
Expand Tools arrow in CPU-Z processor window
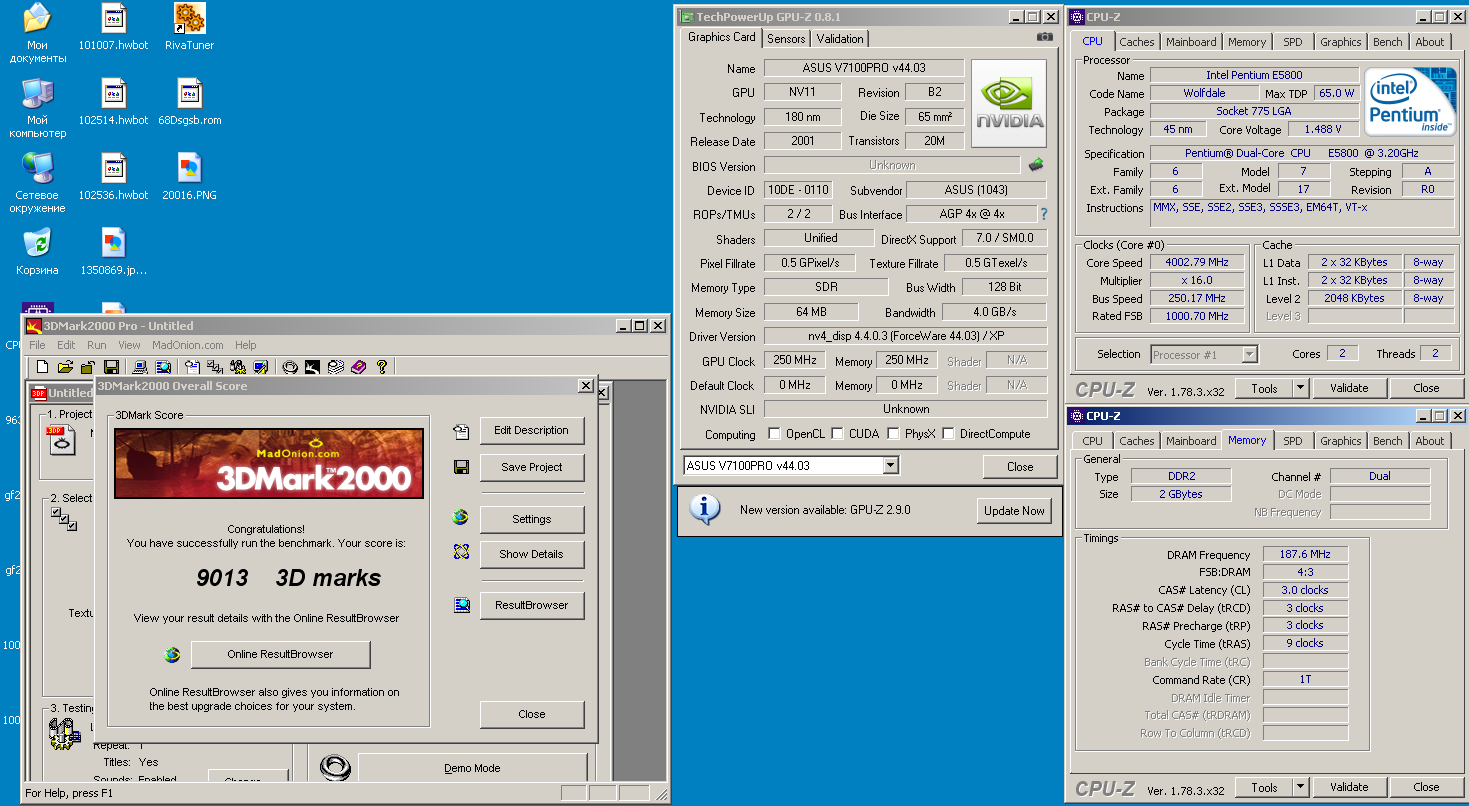[x=1300, y=388]
